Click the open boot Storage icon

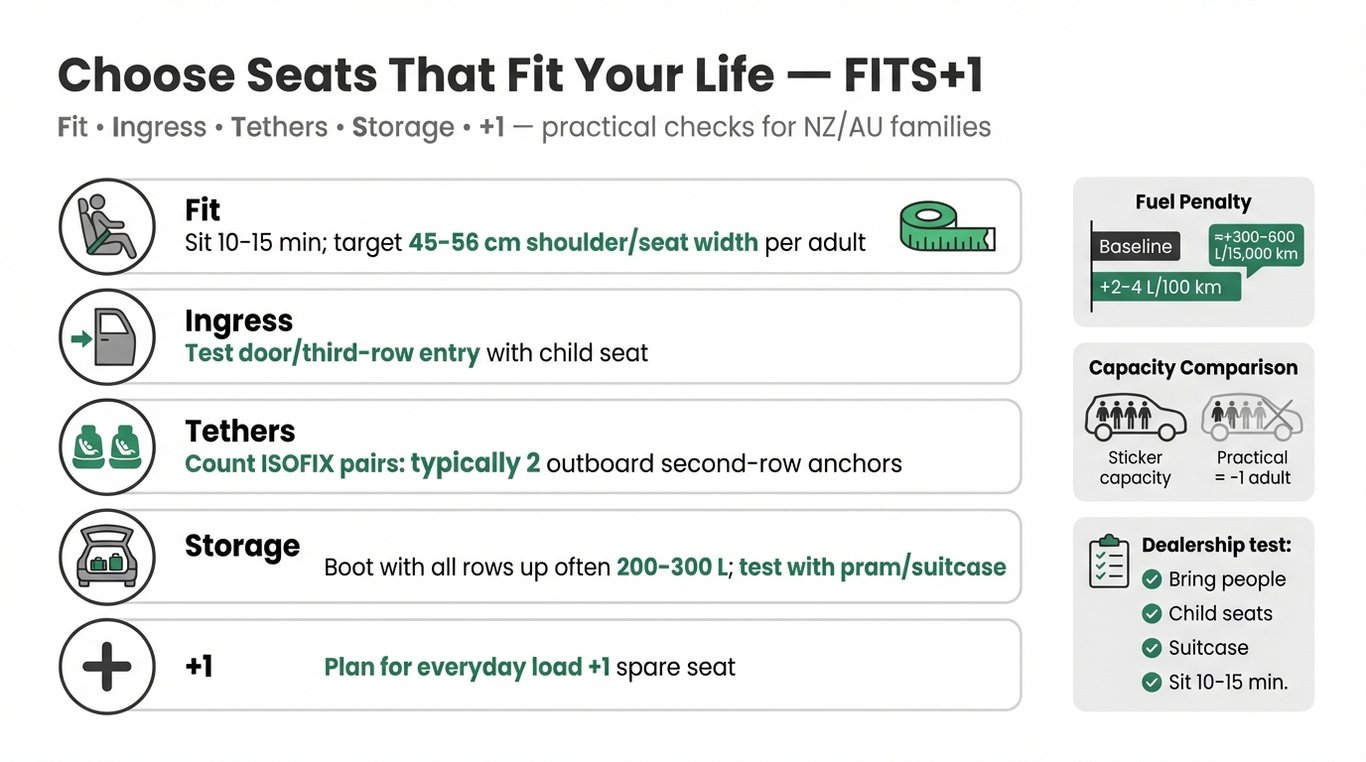108,557
